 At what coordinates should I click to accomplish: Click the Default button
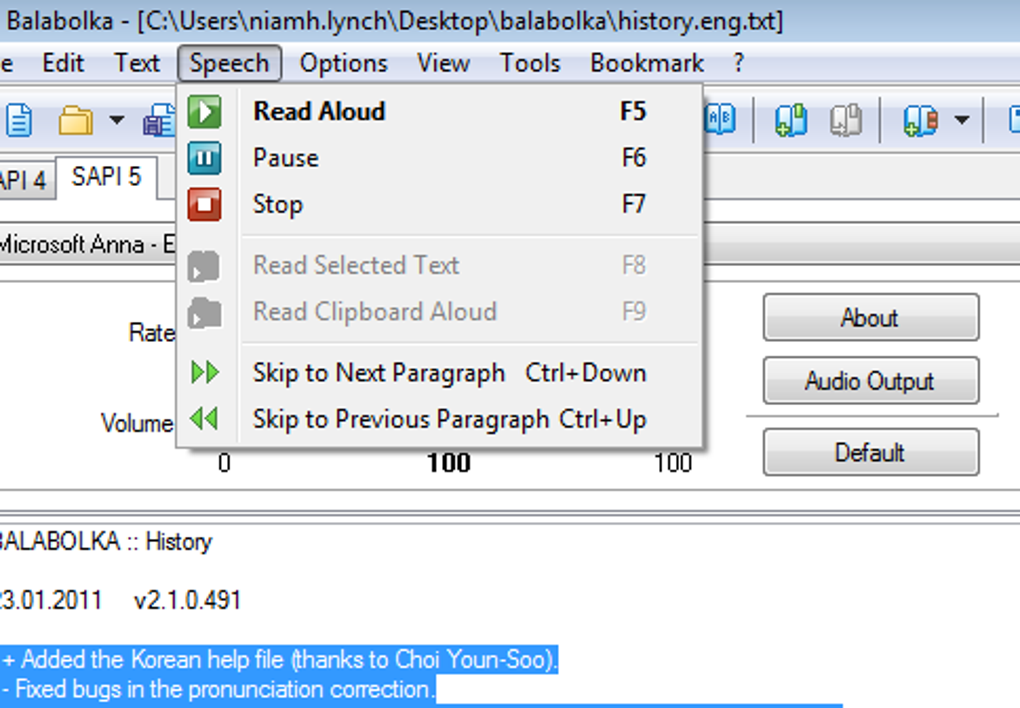[x=870, y=452]
